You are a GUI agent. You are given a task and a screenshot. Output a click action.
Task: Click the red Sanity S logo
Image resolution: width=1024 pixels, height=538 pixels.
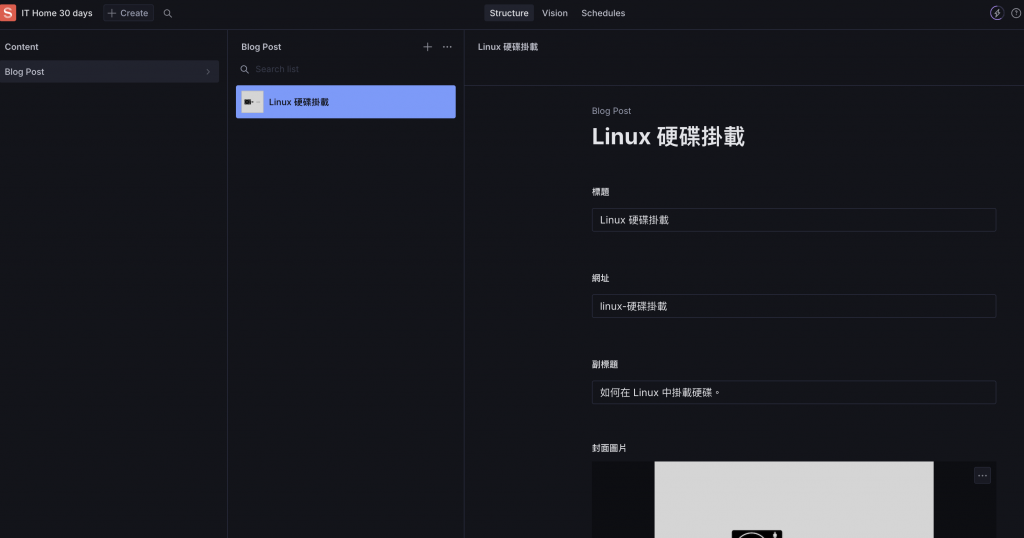(8, 12)
